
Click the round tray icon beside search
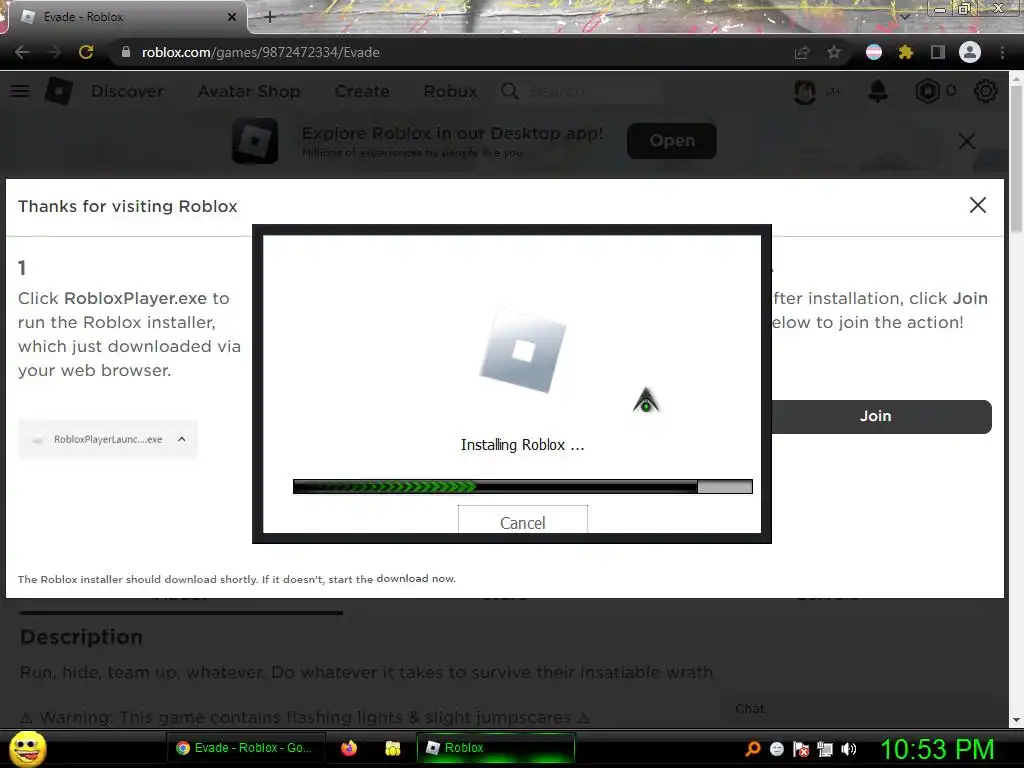click(x=777, y=749)
